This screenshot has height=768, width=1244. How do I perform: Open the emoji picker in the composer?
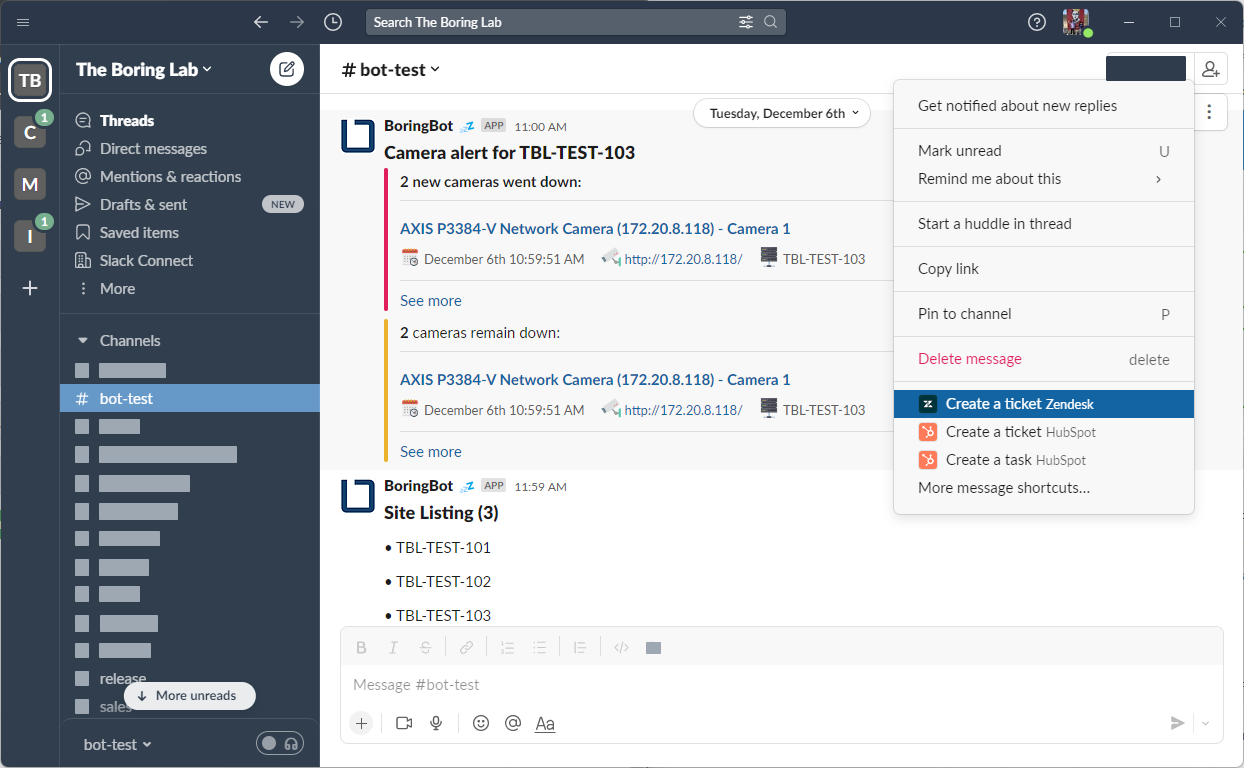[481, 722]
